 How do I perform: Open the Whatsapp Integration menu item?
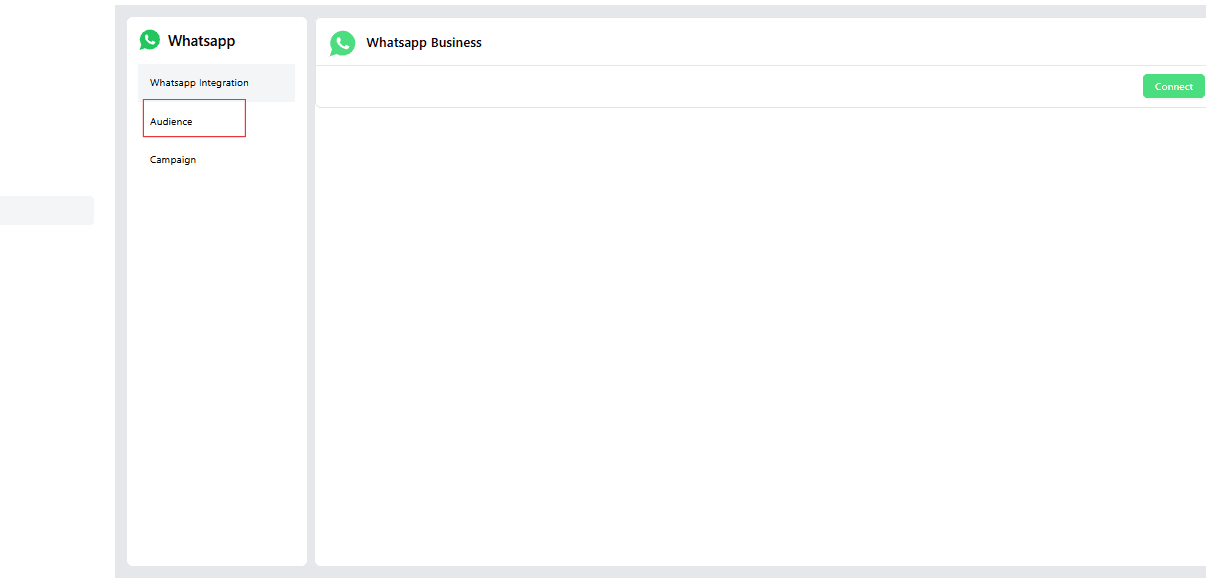[199, 83]
